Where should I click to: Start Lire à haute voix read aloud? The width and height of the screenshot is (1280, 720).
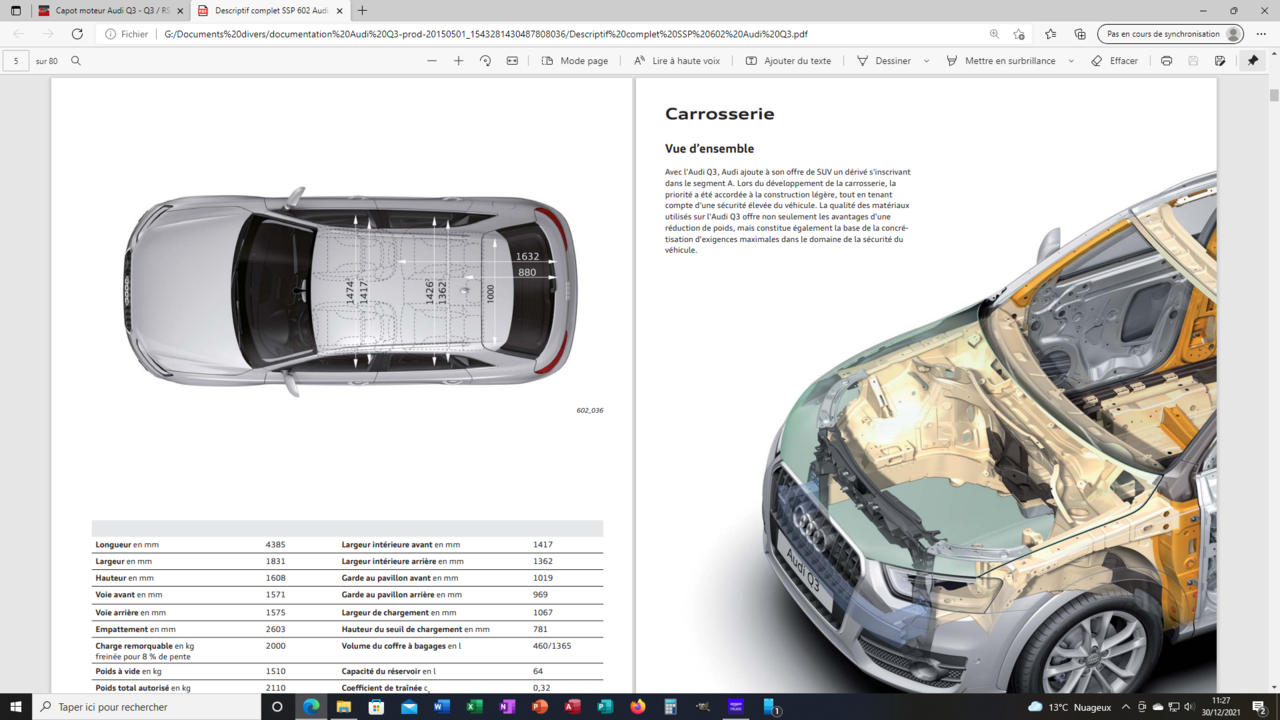[x=677, y=61]
